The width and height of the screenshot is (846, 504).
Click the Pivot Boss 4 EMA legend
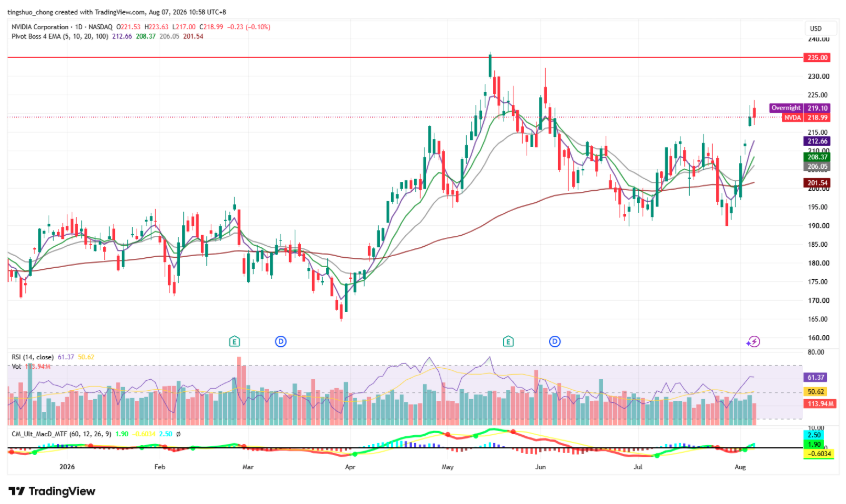pyautogui.click(x=60, y=37)
